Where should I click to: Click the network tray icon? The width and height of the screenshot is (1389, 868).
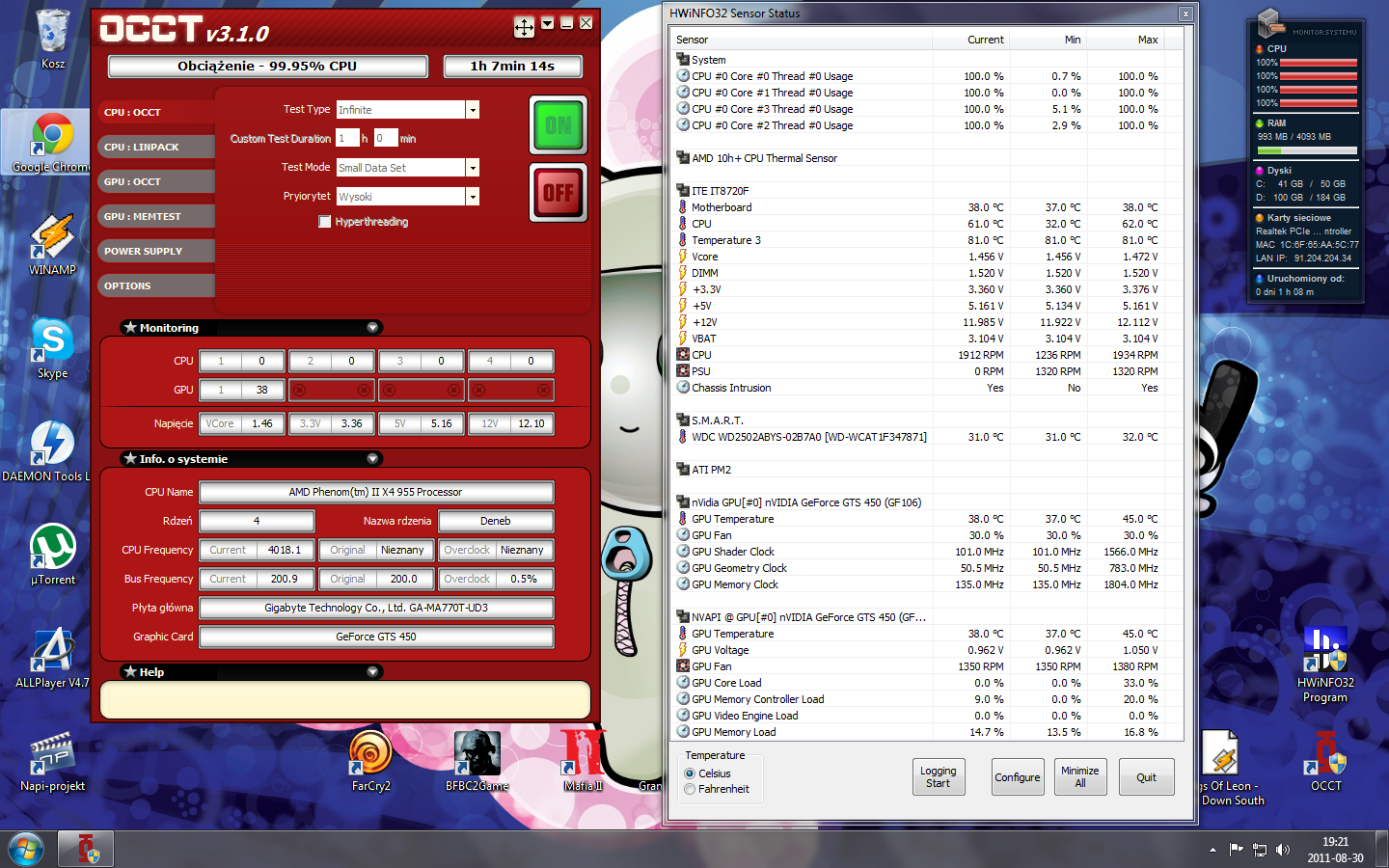(1259, 850)
